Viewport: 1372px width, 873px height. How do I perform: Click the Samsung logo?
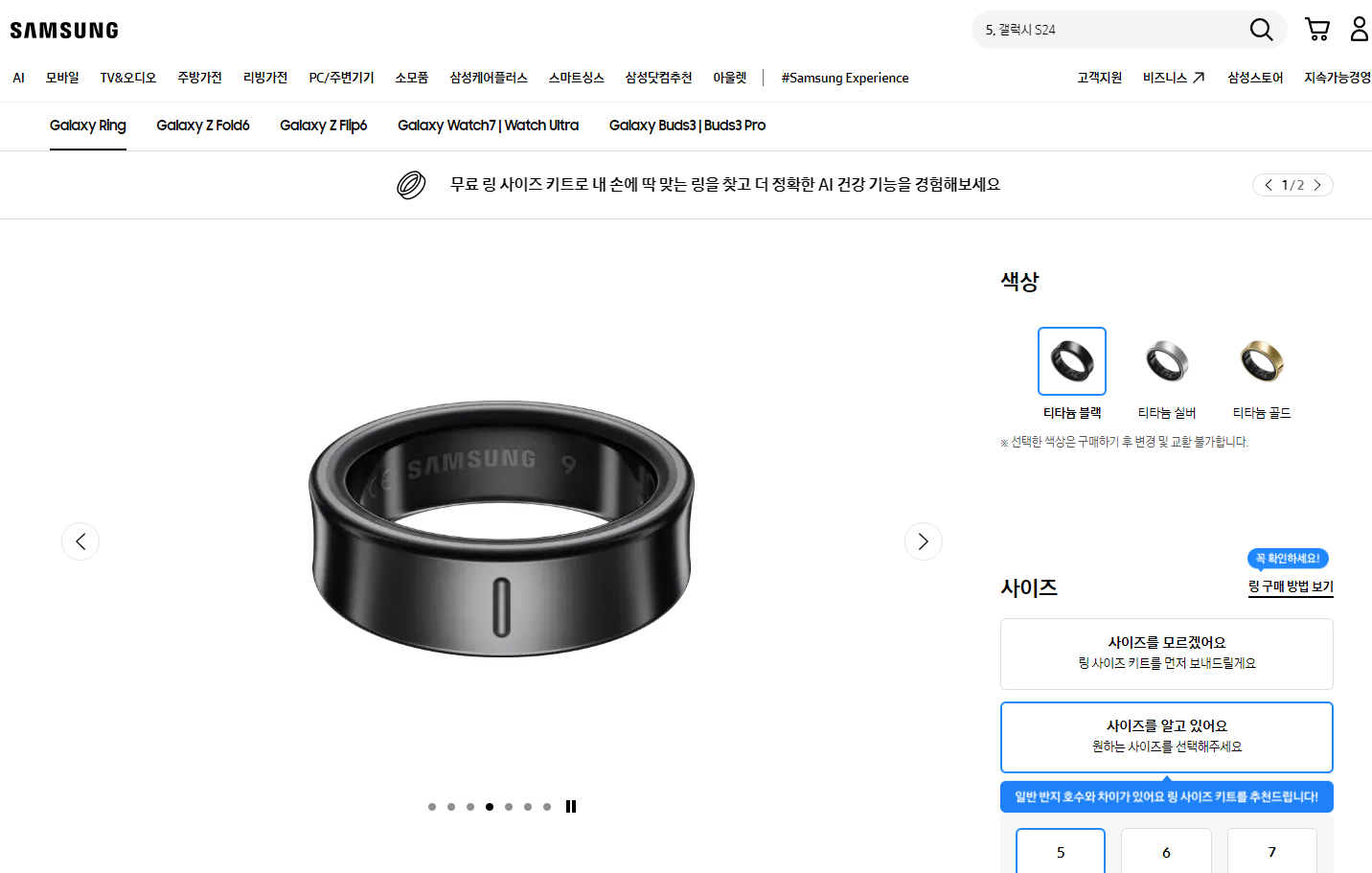(x=64, y=31)
